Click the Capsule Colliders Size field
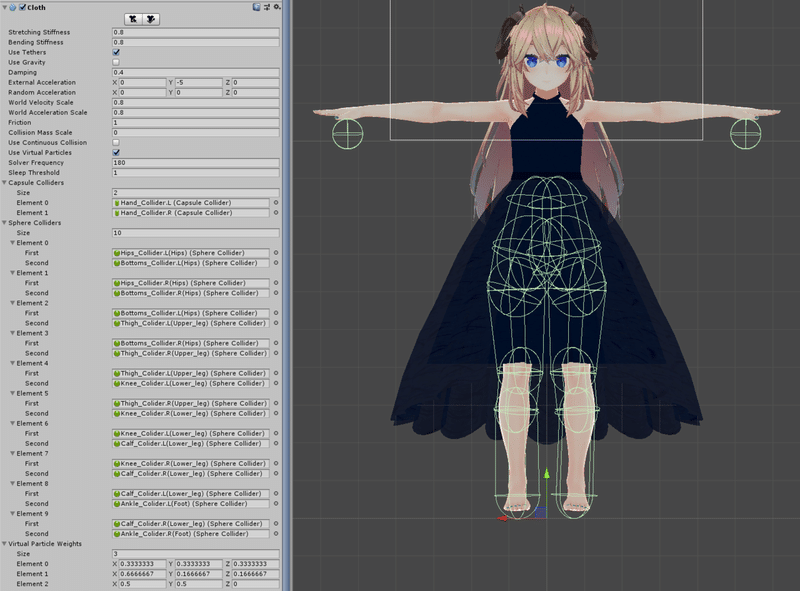Viewport: 800px width, 591px height. (x=195, y=192)
